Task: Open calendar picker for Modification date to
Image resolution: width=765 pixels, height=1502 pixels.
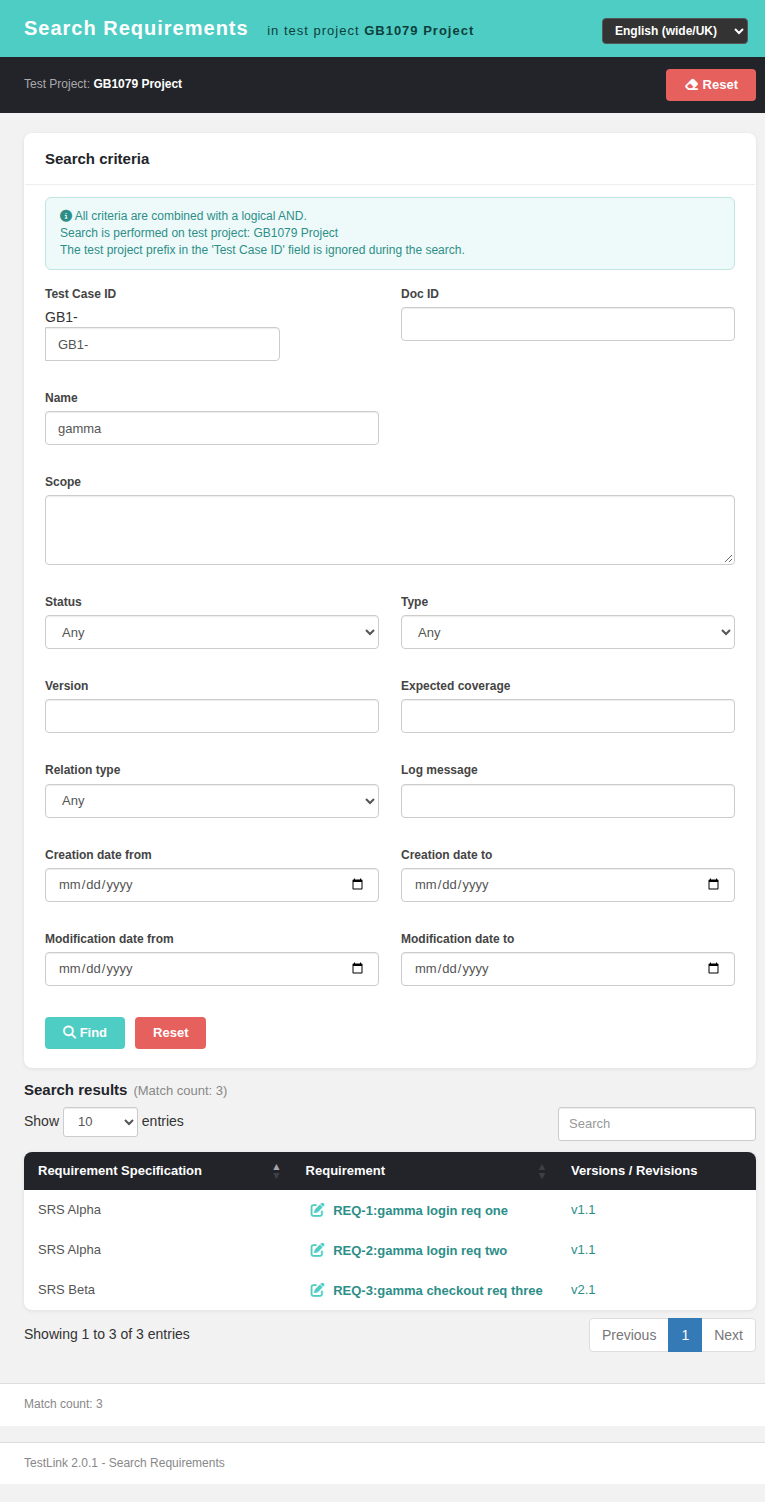Action: [714, 969]
